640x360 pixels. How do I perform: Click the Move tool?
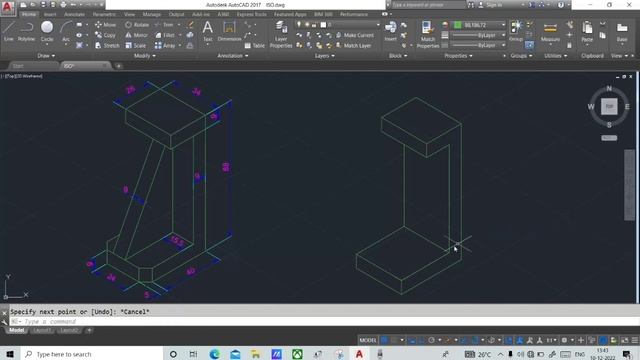point(105,25)
